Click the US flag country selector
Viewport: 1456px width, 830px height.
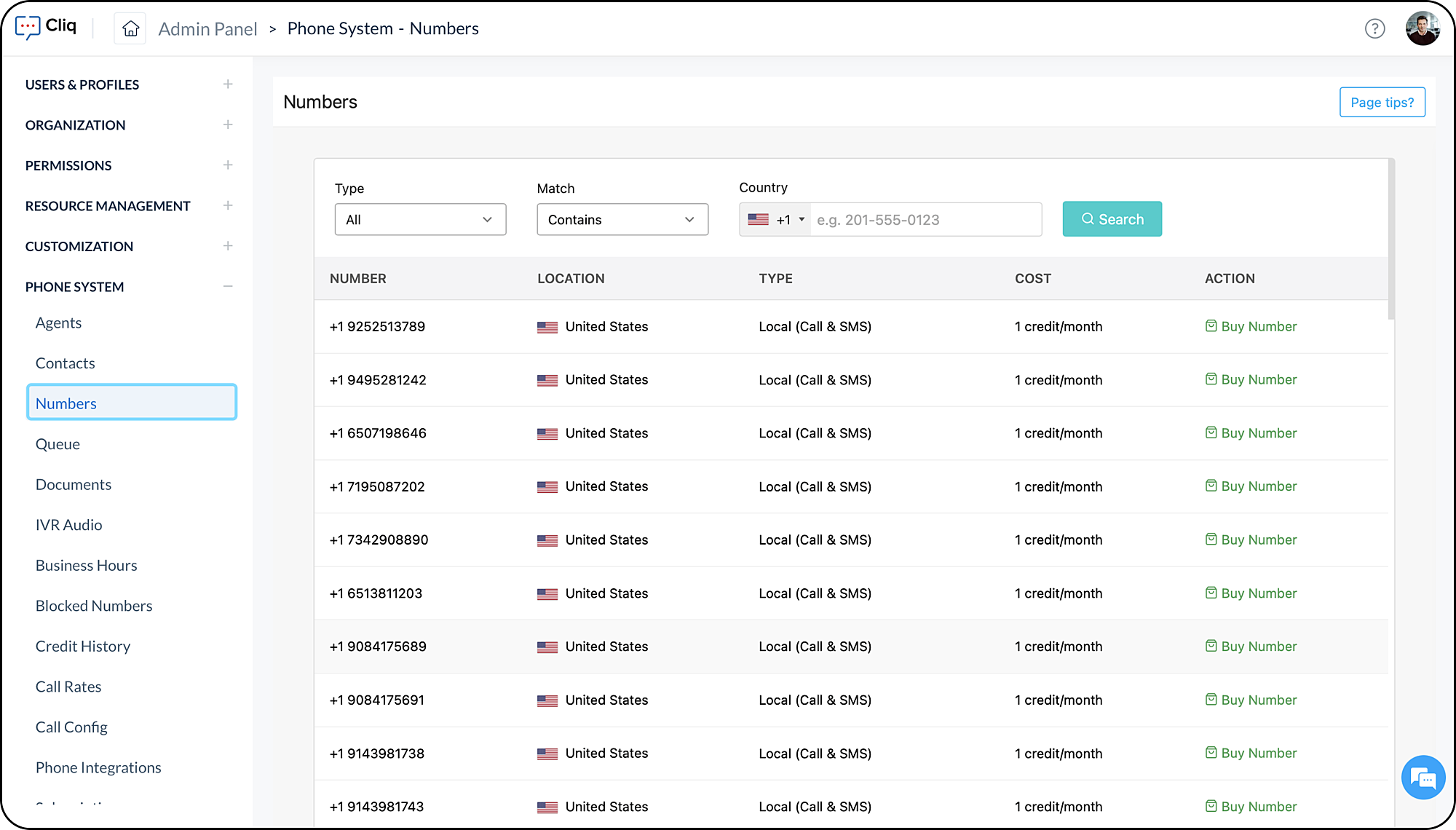759,219
